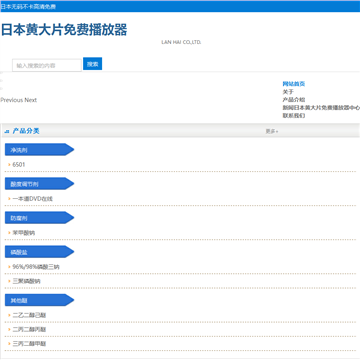The image size is (360, 360).
Task: Open the 联系我们 contact link
Action: (x=294, y=116)
